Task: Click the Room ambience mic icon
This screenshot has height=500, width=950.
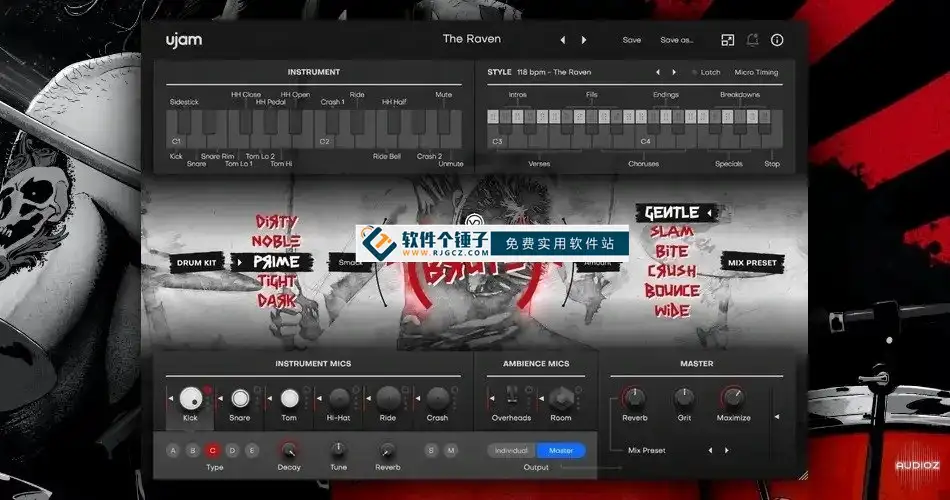Action: [x=561, y=398]
